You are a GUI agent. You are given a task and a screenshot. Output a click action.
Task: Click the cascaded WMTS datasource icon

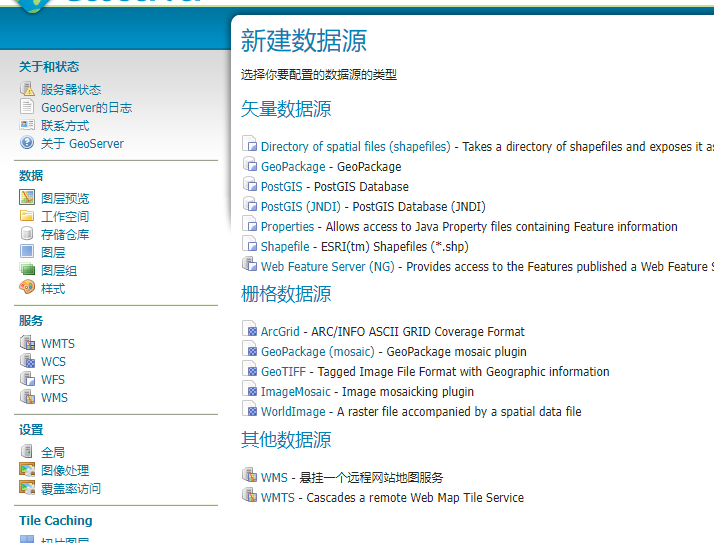tap(250, 495)
